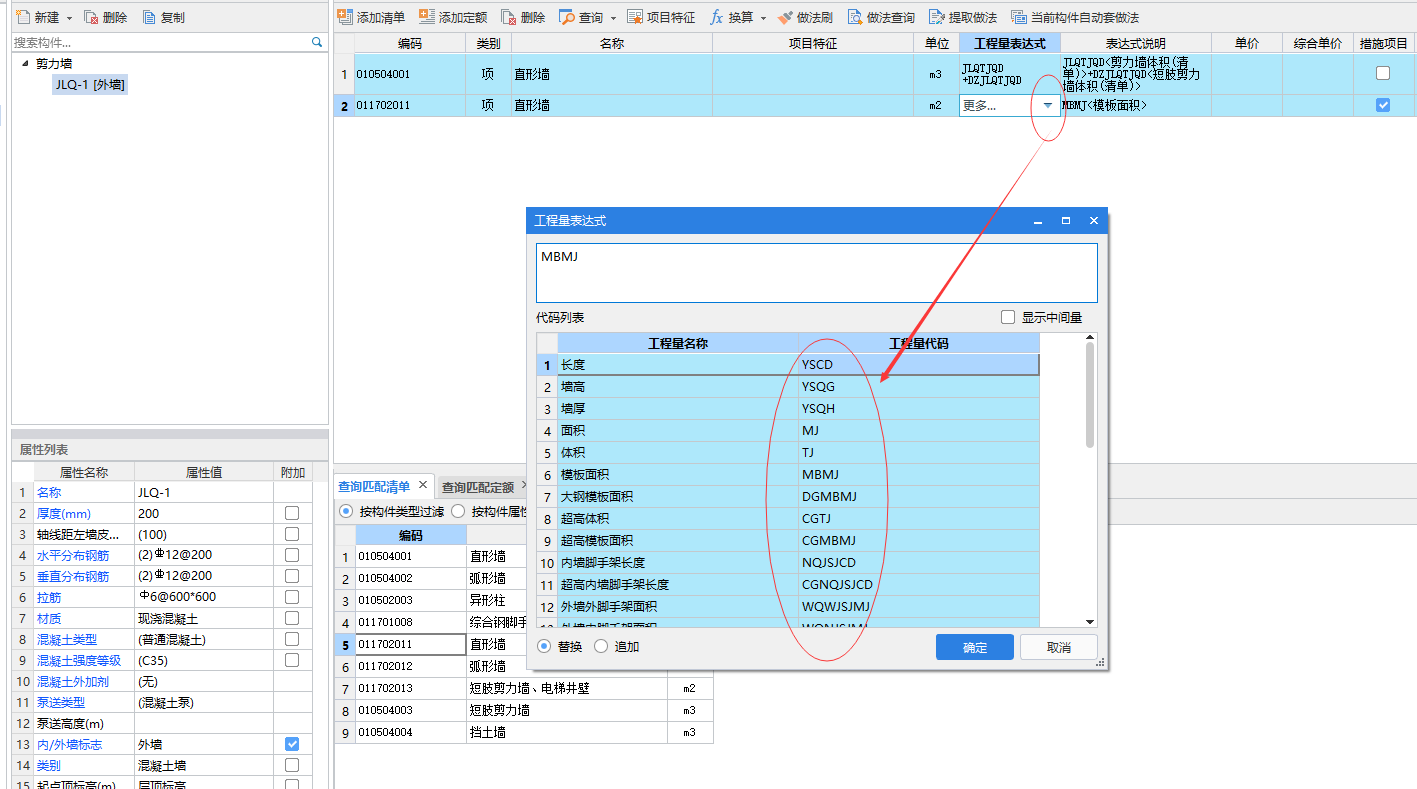Uncheck 附加 for 内/外墙标志
The image size is (1417, 789).
(x=292, y=744)
